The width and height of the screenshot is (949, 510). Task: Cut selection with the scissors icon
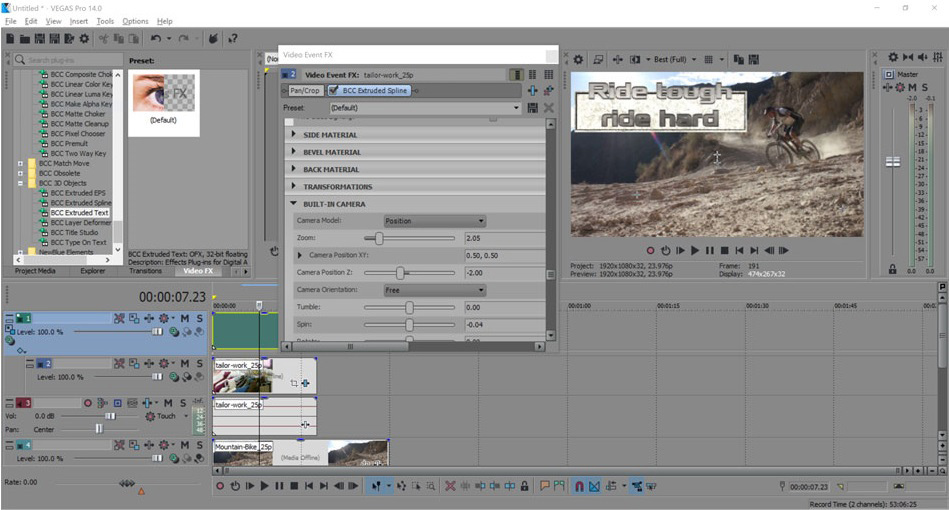pos(103,39)
